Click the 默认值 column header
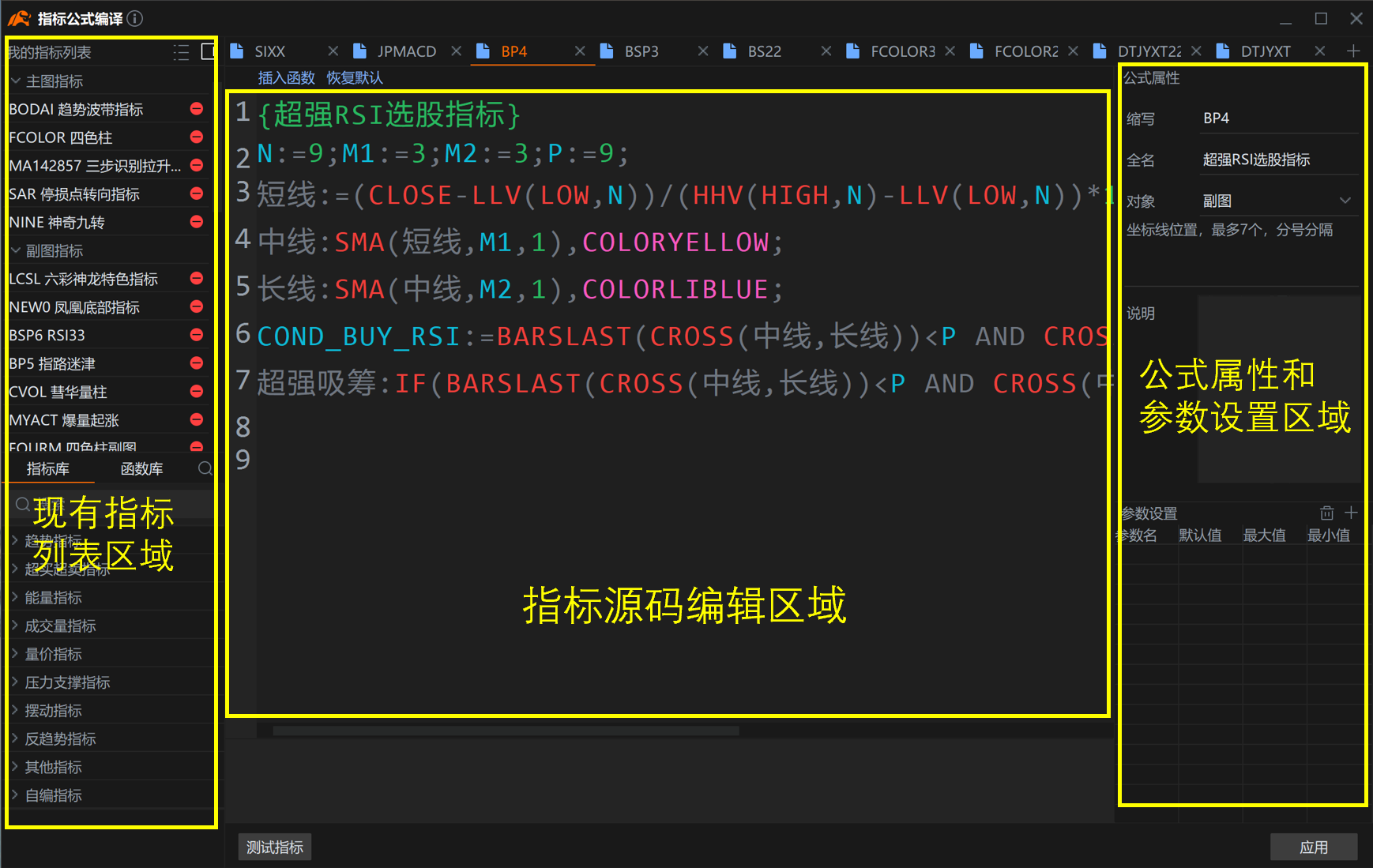 pos(1199,535)
